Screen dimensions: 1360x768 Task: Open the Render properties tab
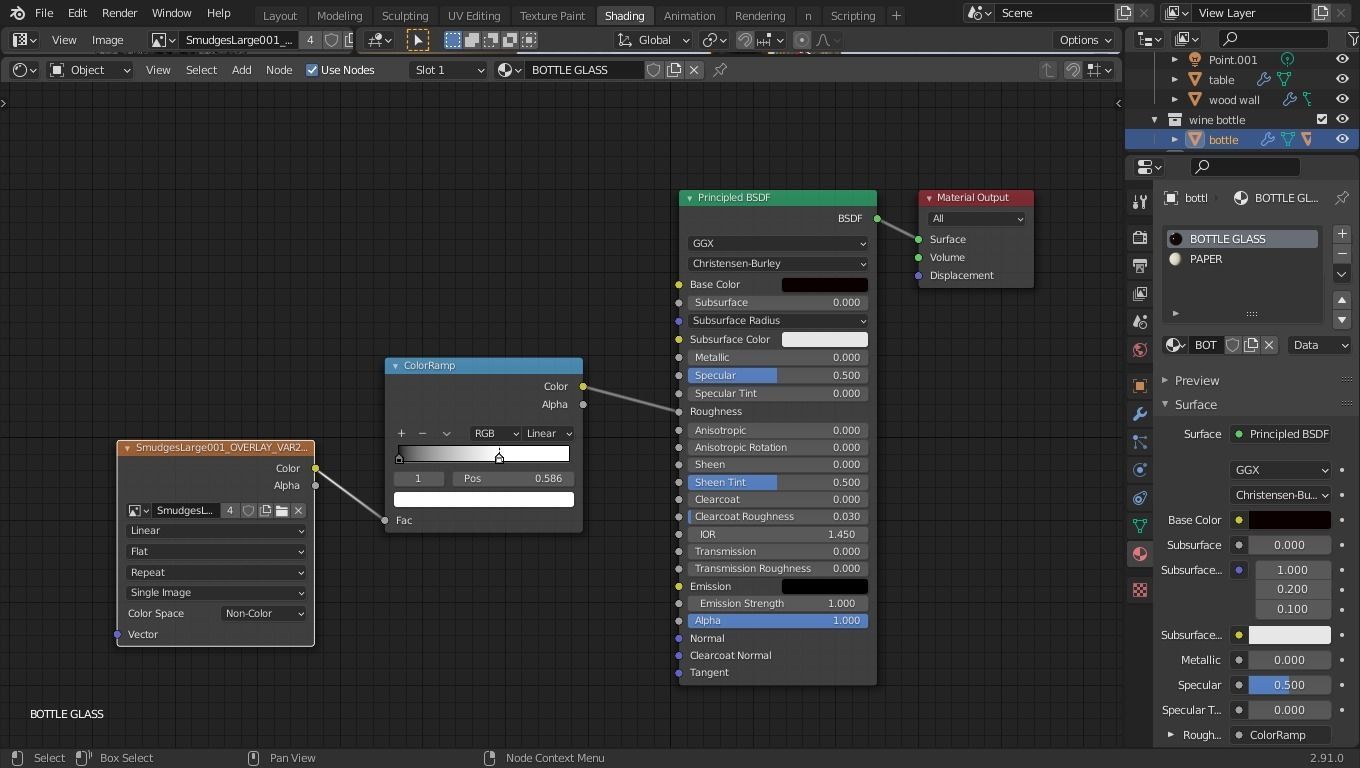[1139, 238]
